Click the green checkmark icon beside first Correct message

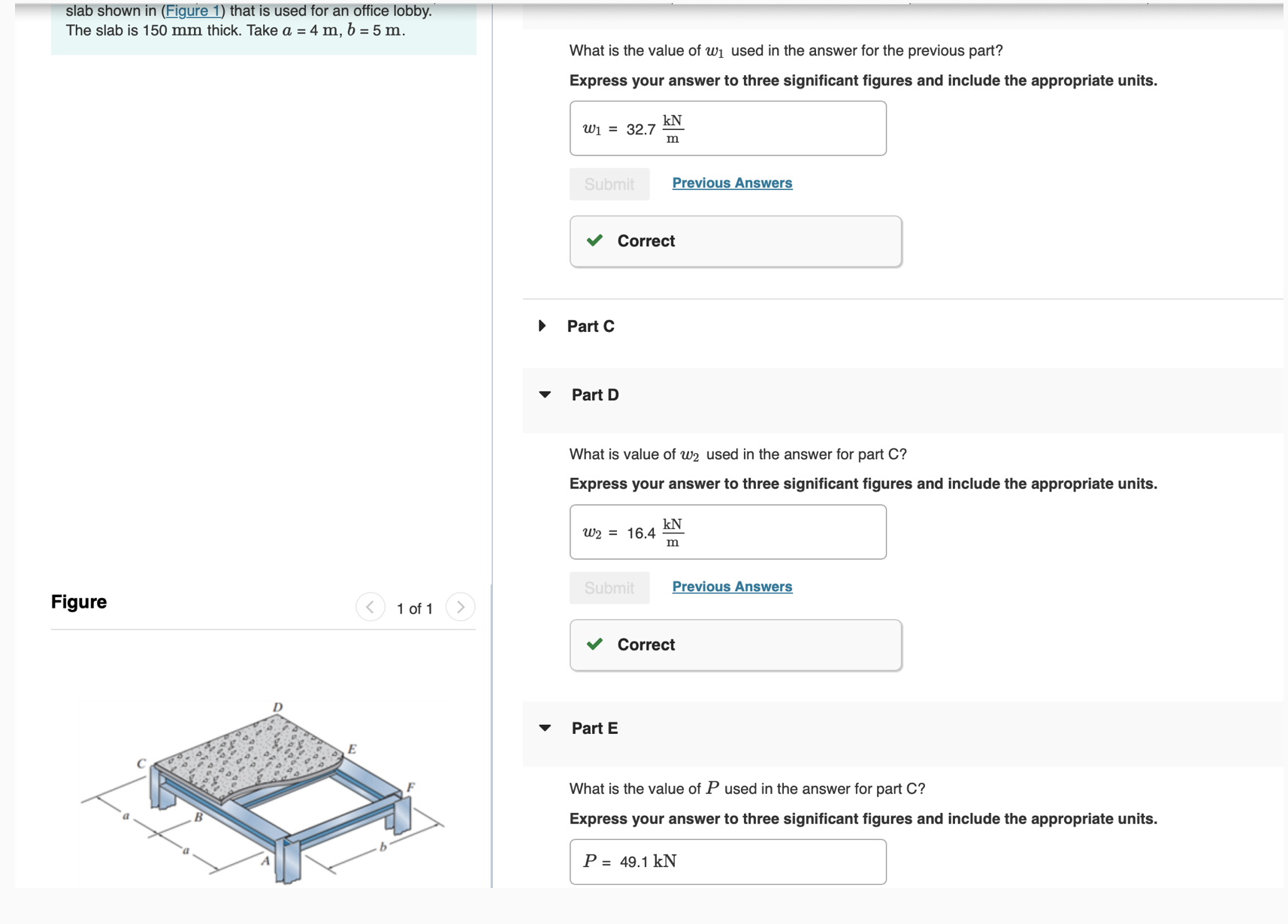coord(594,240)
